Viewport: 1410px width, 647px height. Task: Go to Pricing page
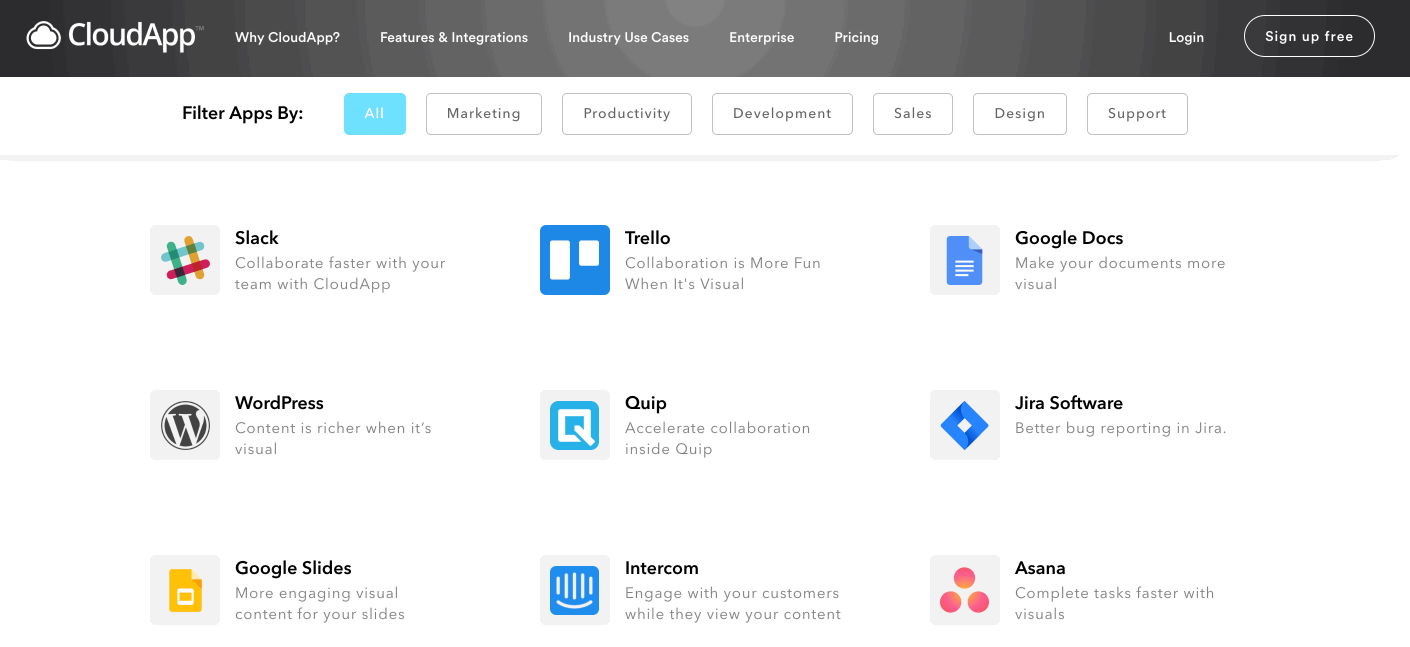pyautogui.click(x=856, y=37)
